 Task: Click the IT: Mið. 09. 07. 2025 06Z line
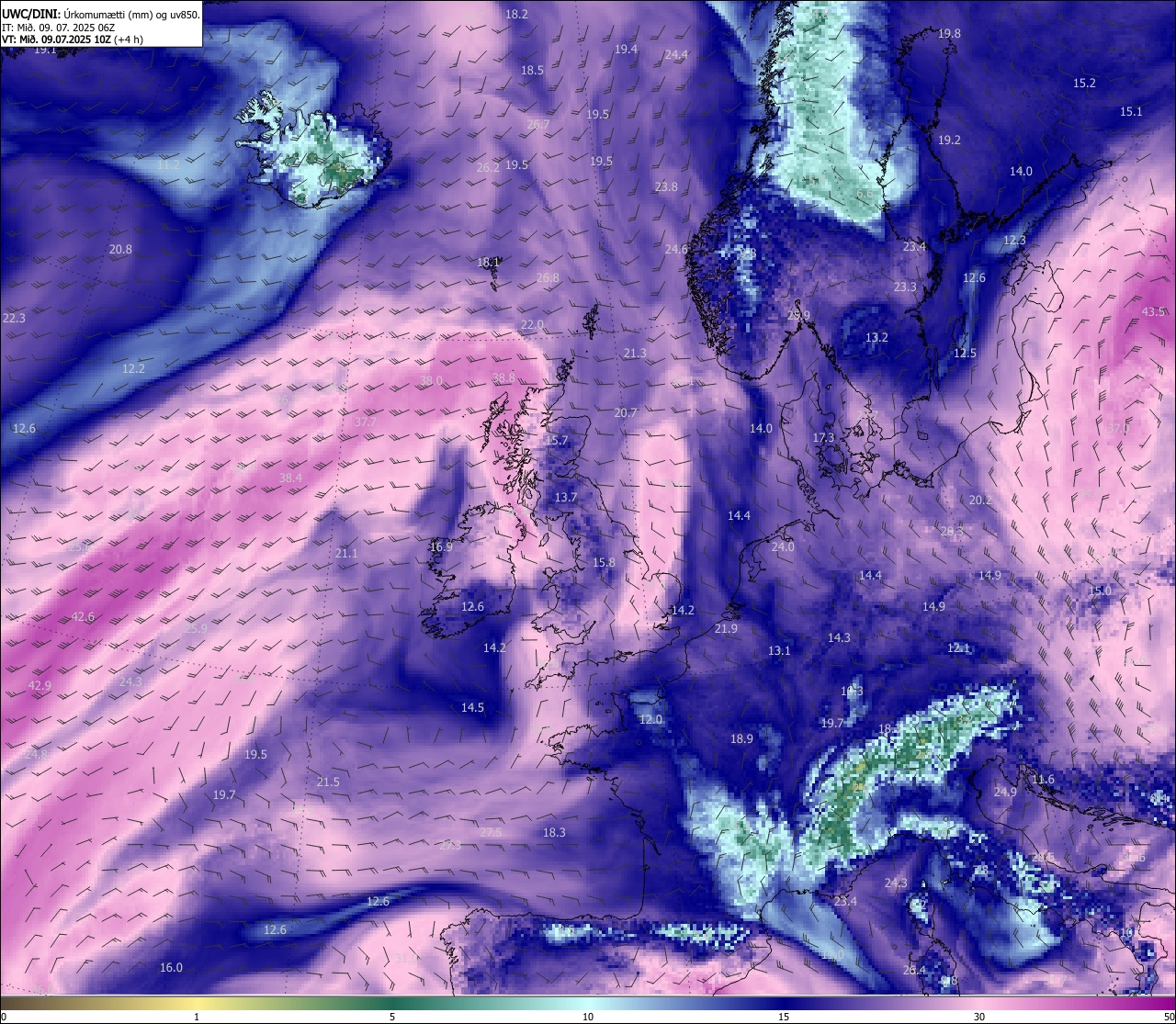pyautogui.click(x=58, y=27)
